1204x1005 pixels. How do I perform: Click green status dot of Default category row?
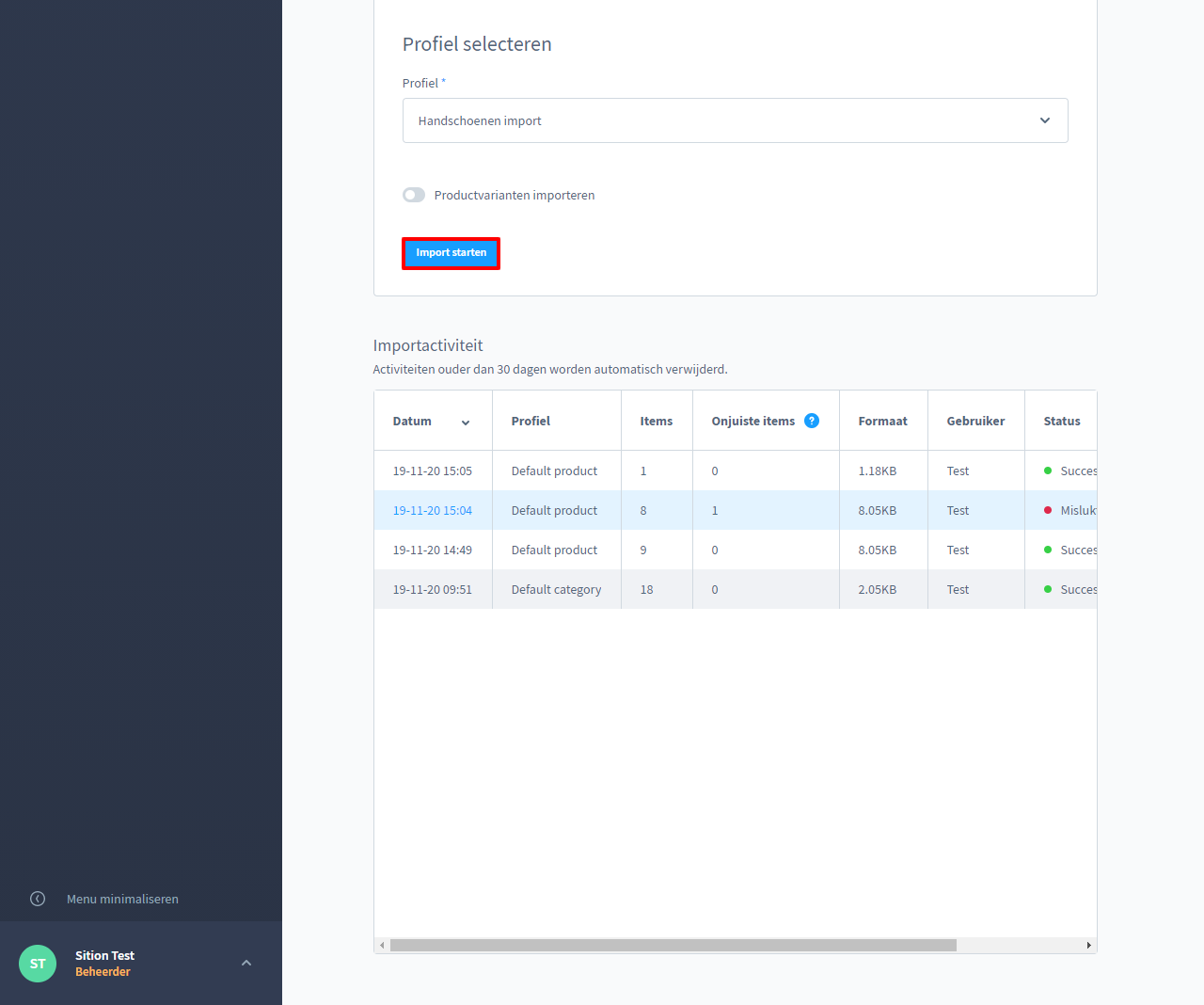pyautogui.click(x=1048, y=589)
